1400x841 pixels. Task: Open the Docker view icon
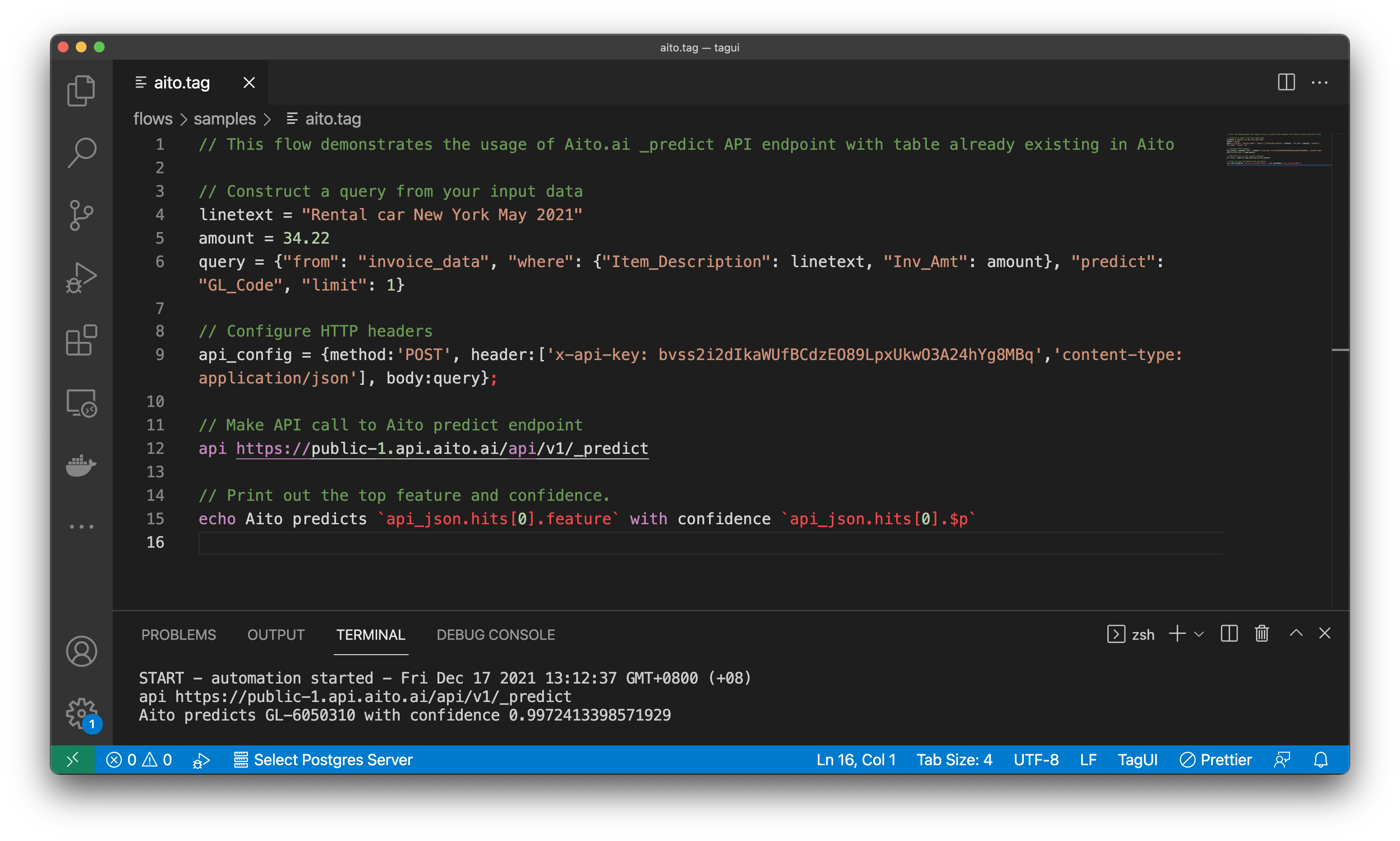tap(81, 465)
